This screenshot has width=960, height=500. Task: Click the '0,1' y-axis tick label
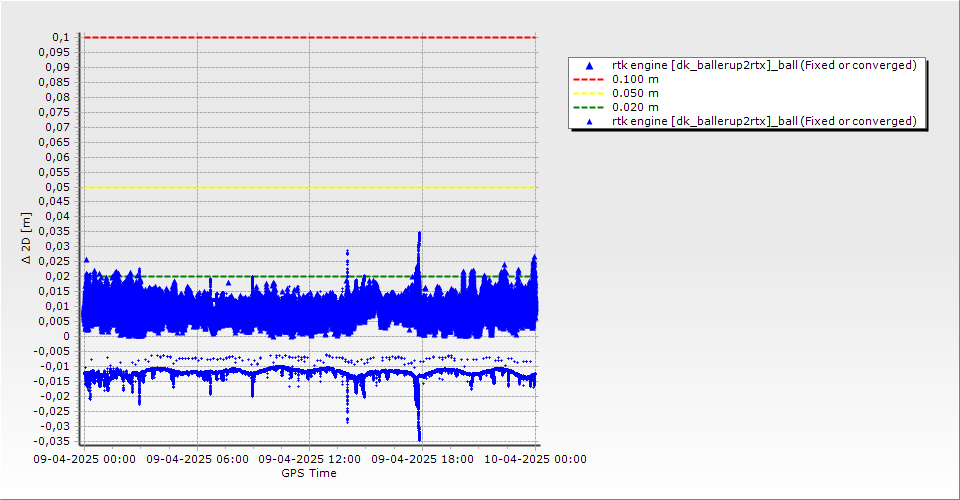[61, 37]
